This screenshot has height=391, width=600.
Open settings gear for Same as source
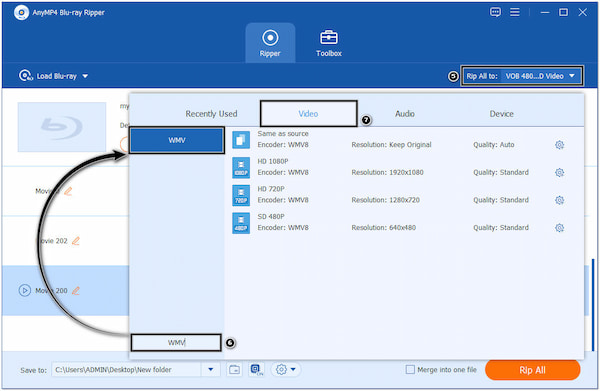point(559,145)
